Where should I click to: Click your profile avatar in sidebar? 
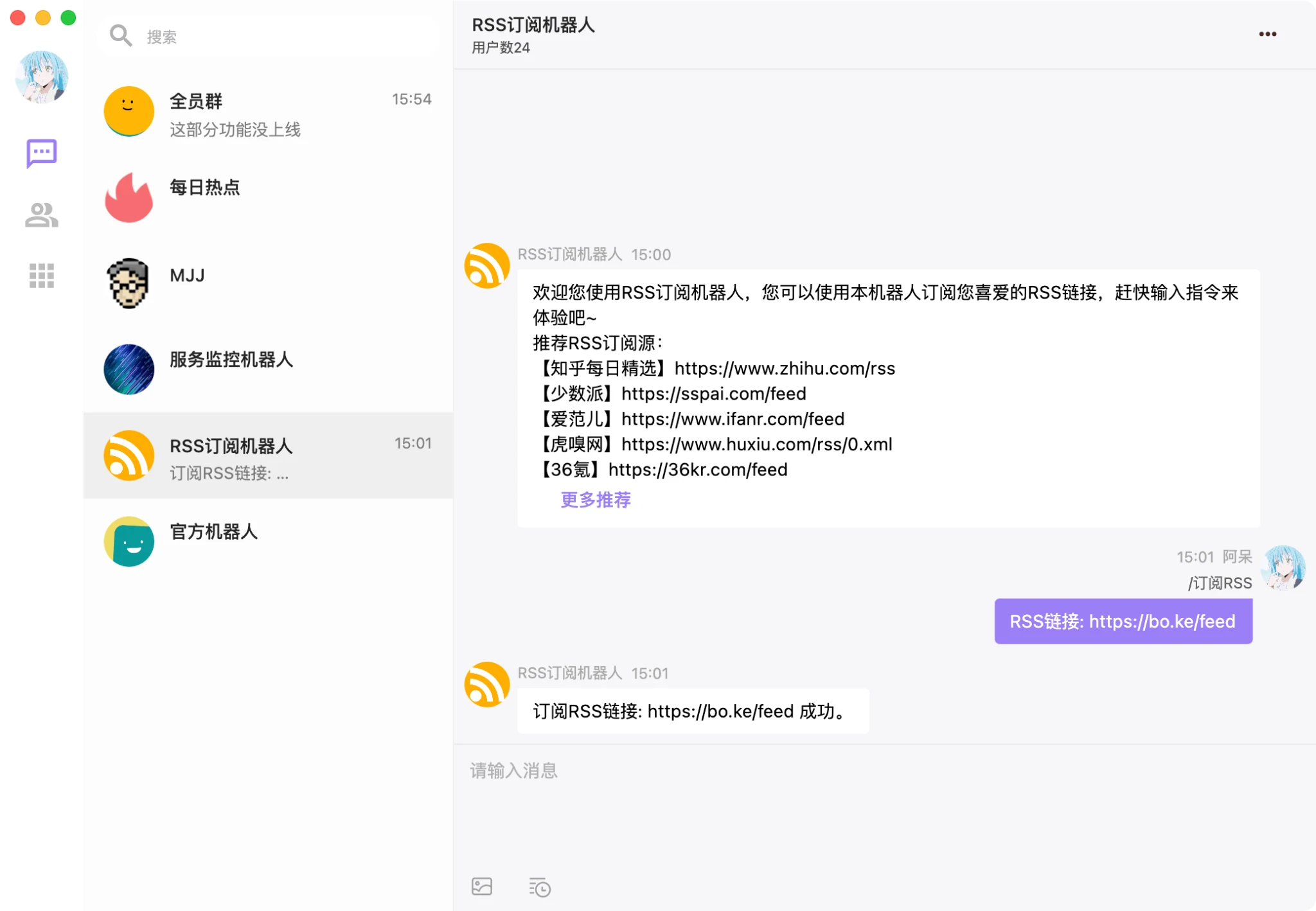pos(42,77)
